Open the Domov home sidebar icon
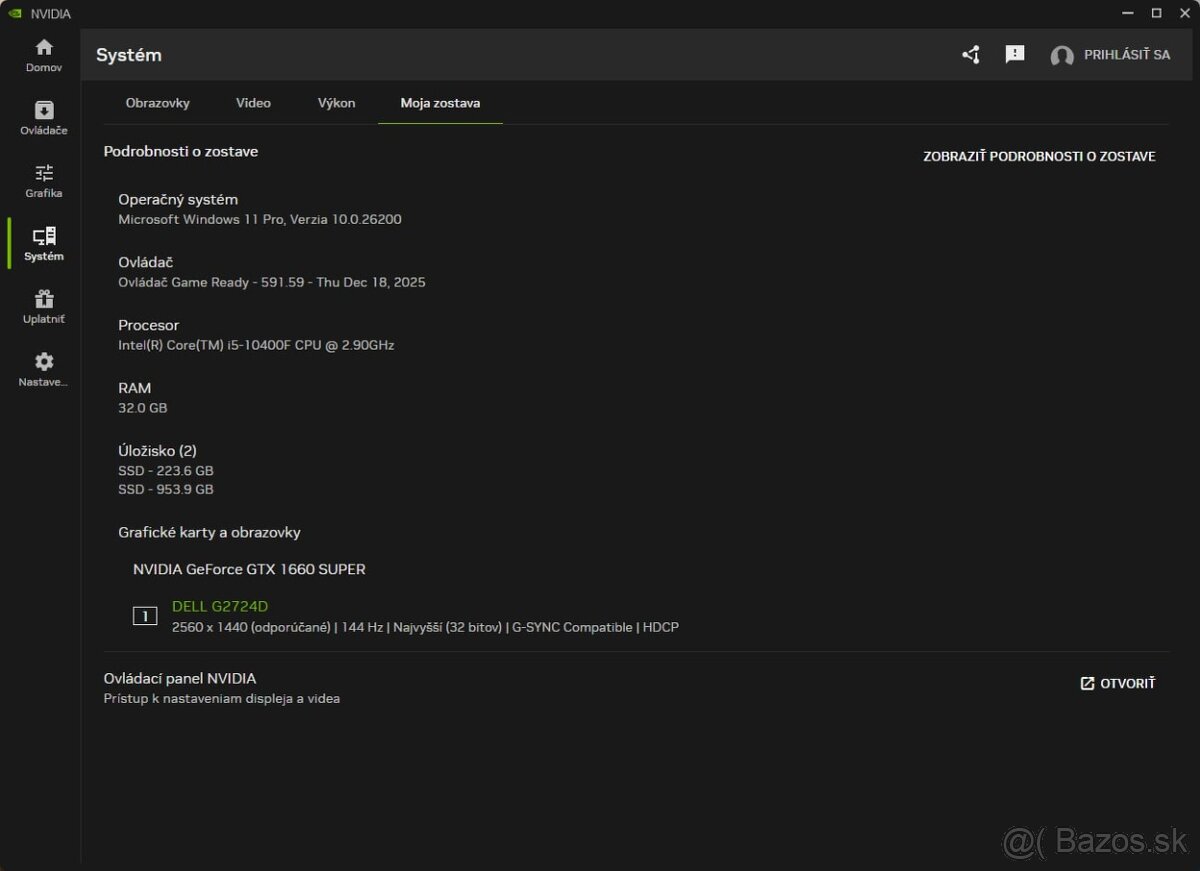The width and height of the screenshot is (1200, 871). tap(44, 48)
